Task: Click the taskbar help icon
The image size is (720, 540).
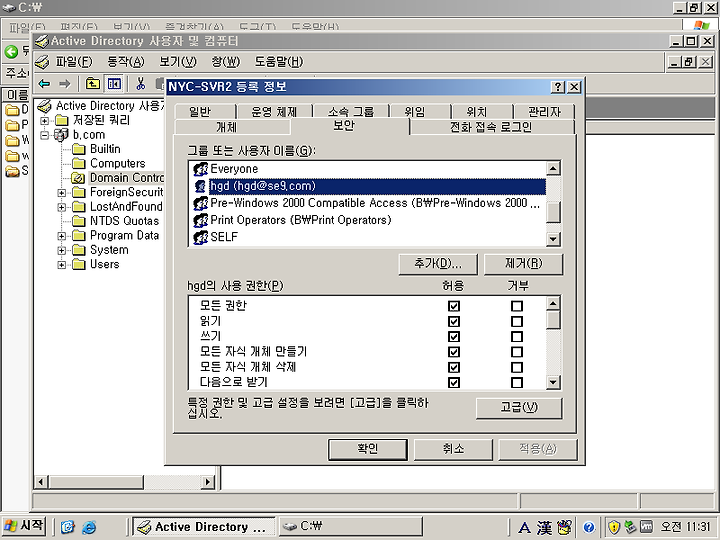Action: click(589, 527)
